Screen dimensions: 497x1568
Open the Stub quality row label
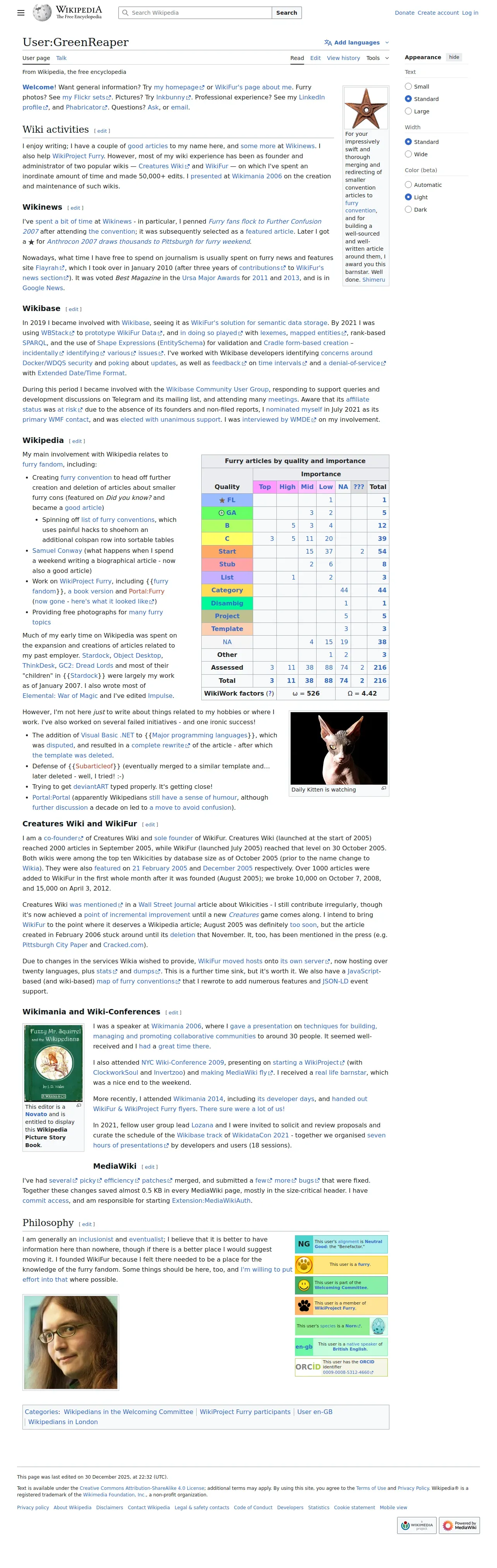tap(227, 565)
